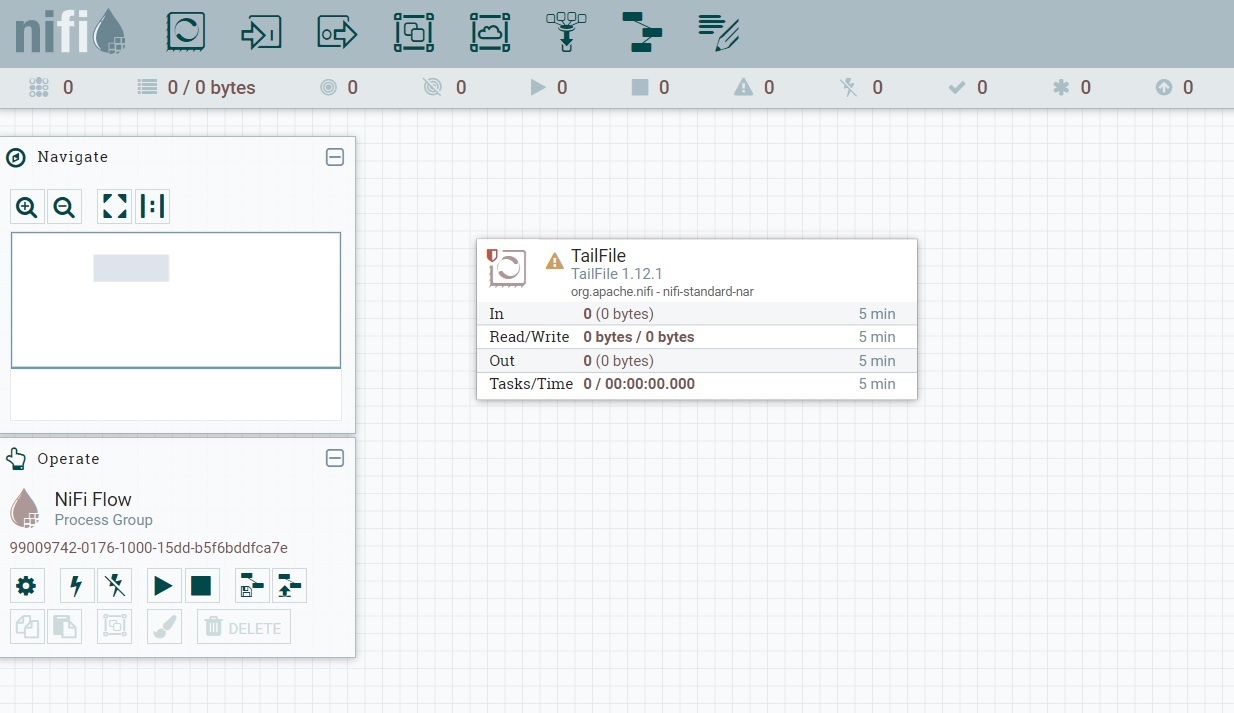
Task: Select the Input Port icon
Action: [x=261, y=32]
